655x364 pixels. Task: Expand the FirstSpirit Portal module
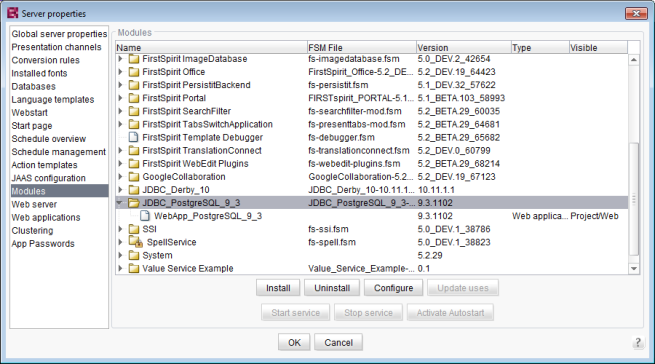(121, 98)
